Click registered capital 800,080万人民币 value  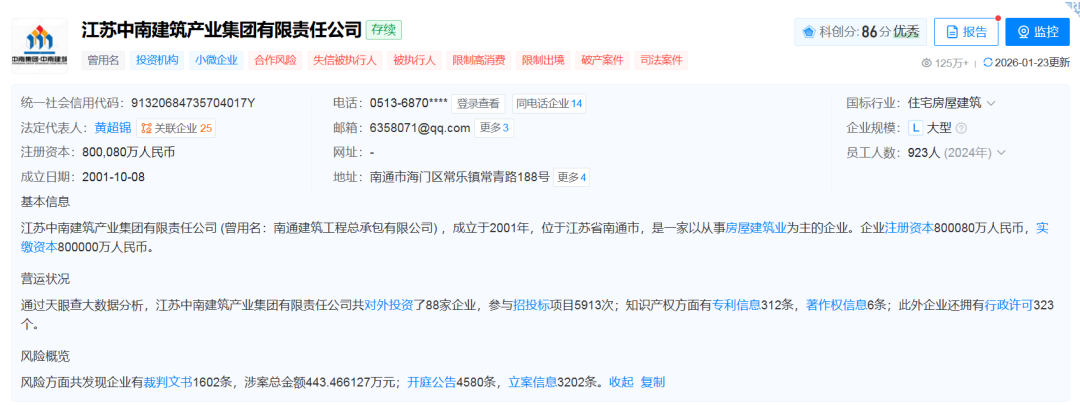coord(128,152)
